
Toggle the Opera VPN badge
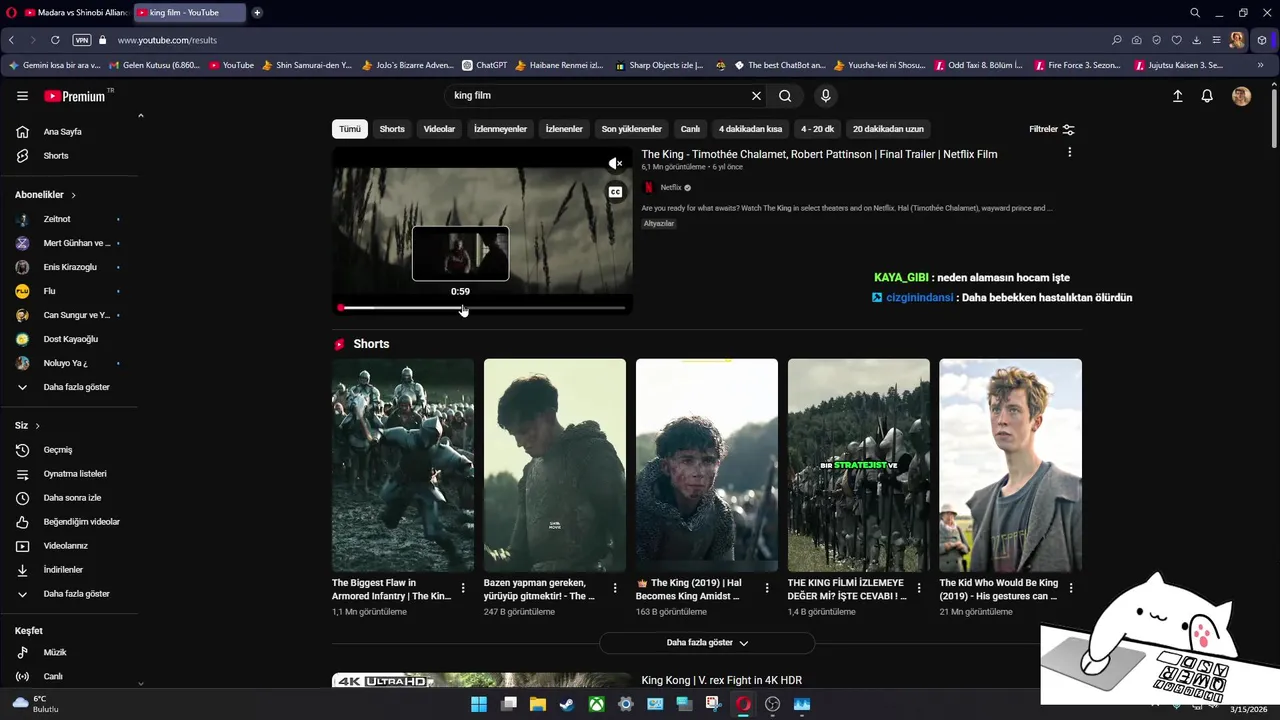[x=82, y=40]
